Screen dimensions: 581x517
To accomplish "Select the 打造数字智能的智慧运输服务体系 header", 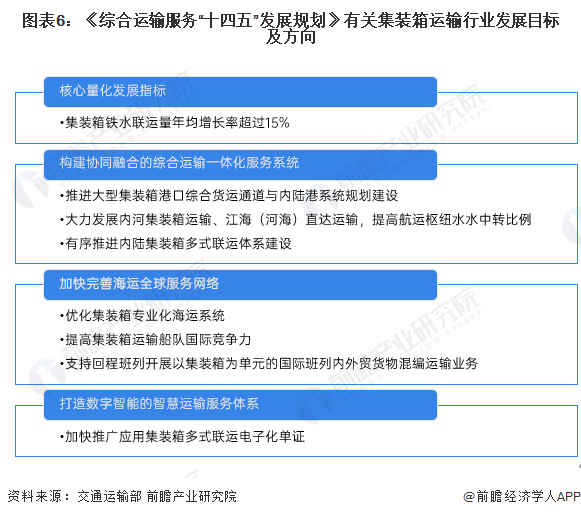I will pos(240,405).
